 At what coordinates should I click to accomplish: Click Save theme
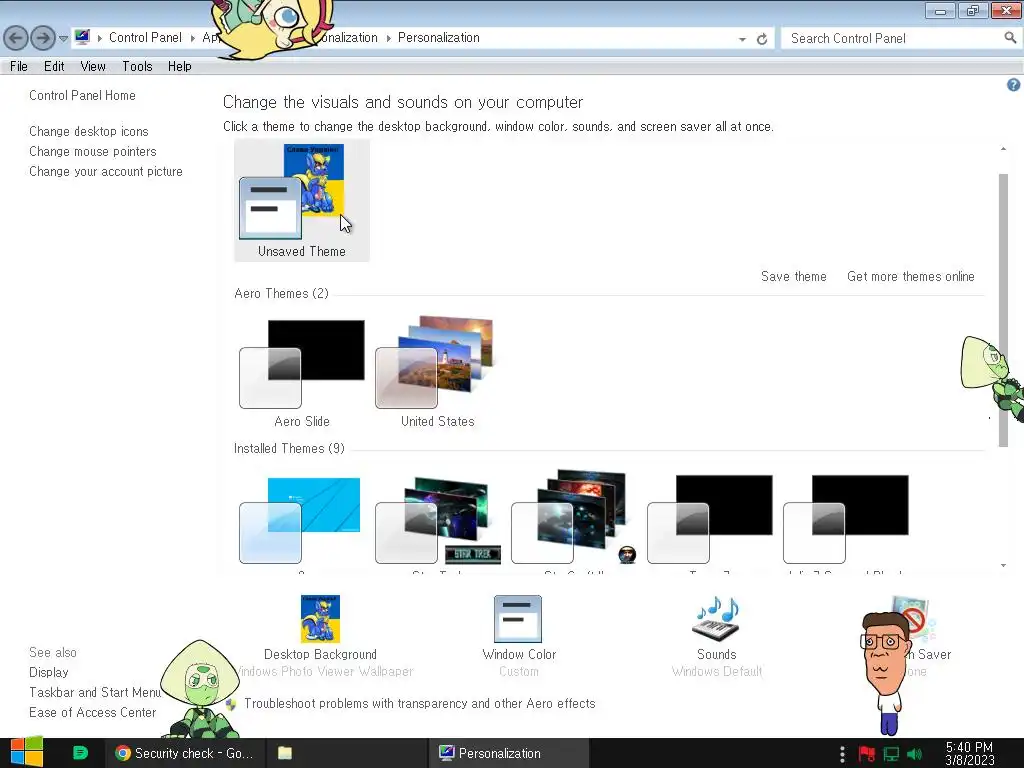click(793, 276)
